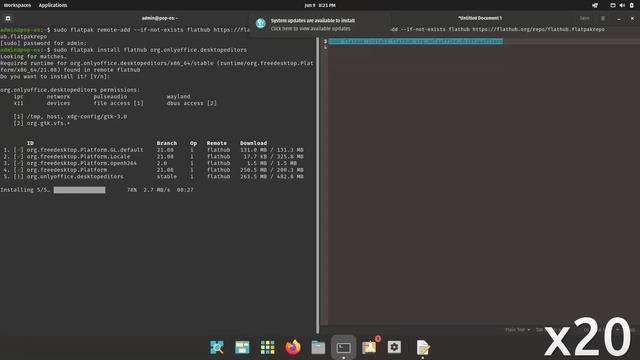The image size is (640, 360).
Task: Click the flathub.flatpakrepo URL in the editor
Action: coord(539,29)
